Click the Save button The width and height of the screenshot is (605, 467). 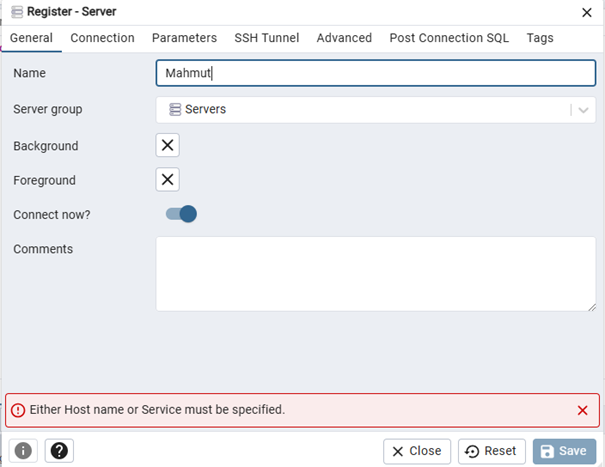point(564,451)
